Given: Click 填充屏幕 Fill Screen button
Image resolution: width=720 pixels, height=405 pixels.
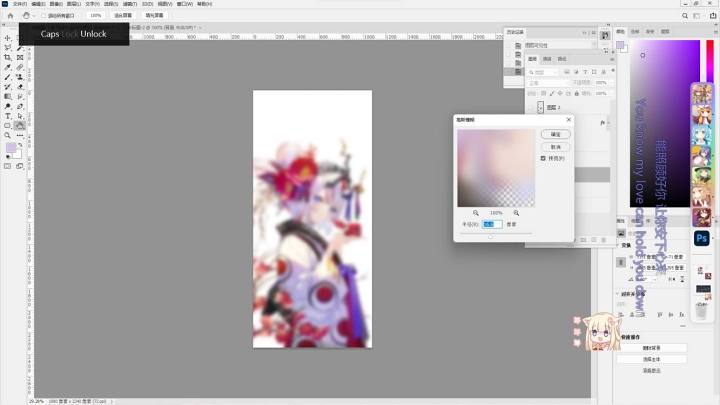Looking at the screenshot, I should click(x=154, y=15).
